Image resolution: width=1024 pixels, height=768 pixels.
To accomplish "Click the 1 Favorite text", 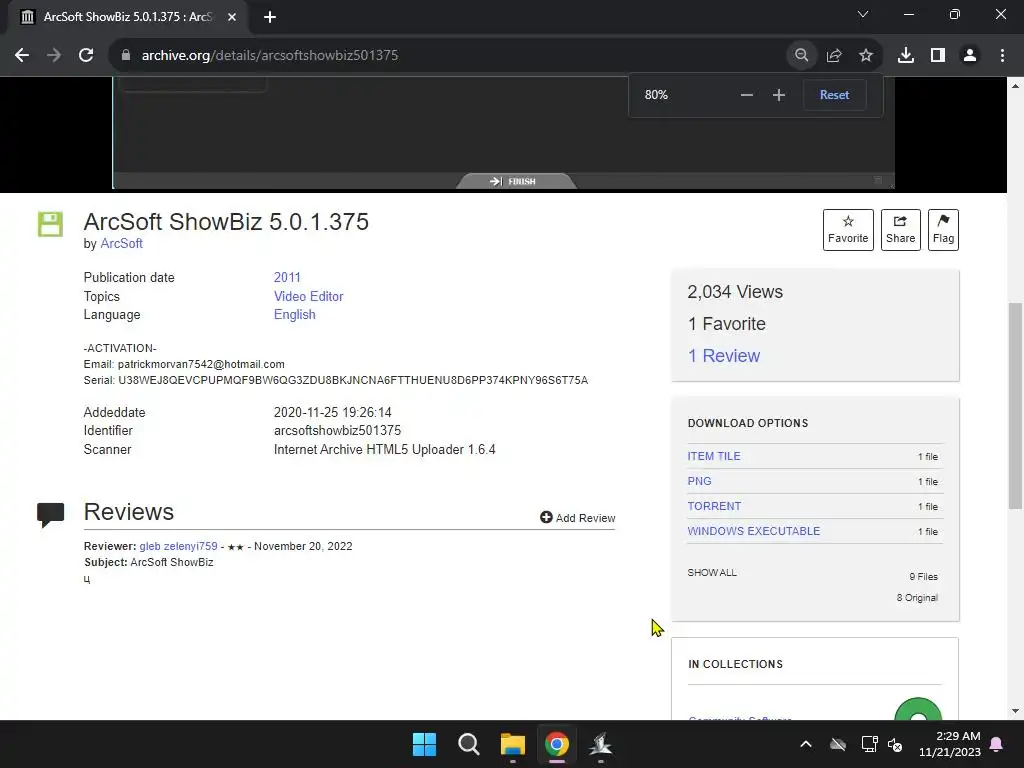I will (726, 324).
